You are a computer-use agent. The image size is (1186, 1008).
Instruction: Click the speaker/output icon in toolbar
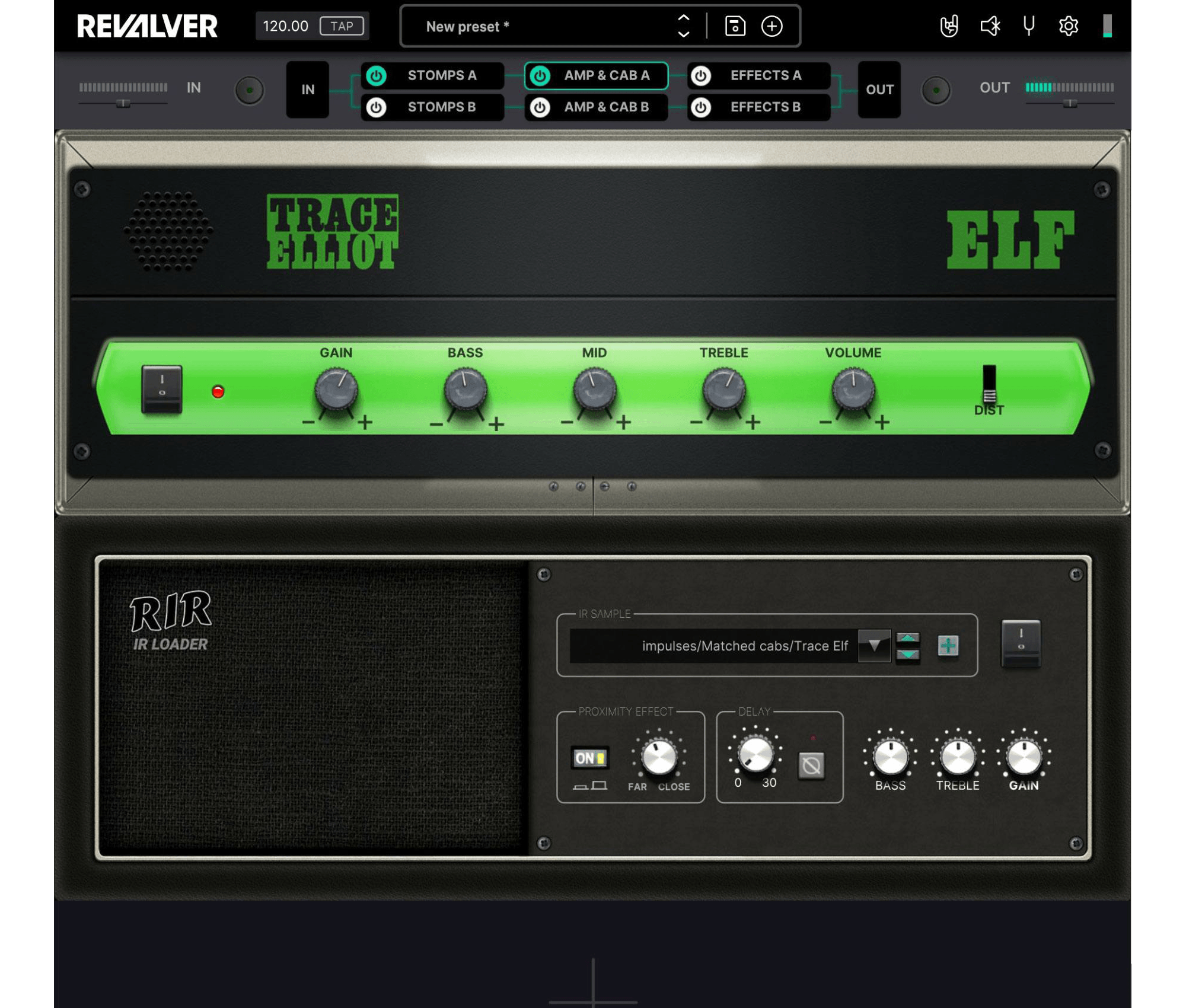pyautogui.click(x=988, y=25)
